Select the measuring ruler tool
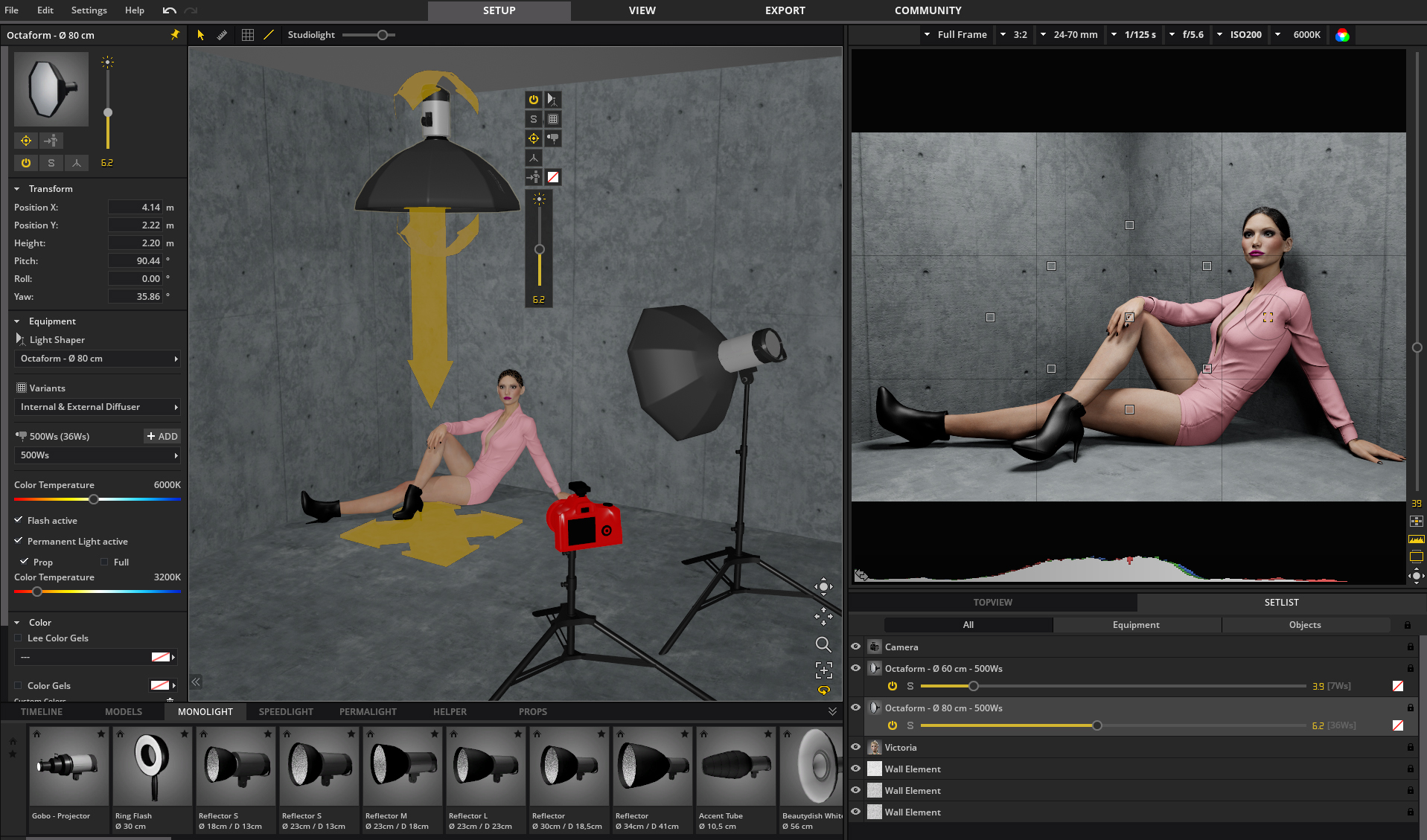1427x840 pixels. tap(222, 35)
